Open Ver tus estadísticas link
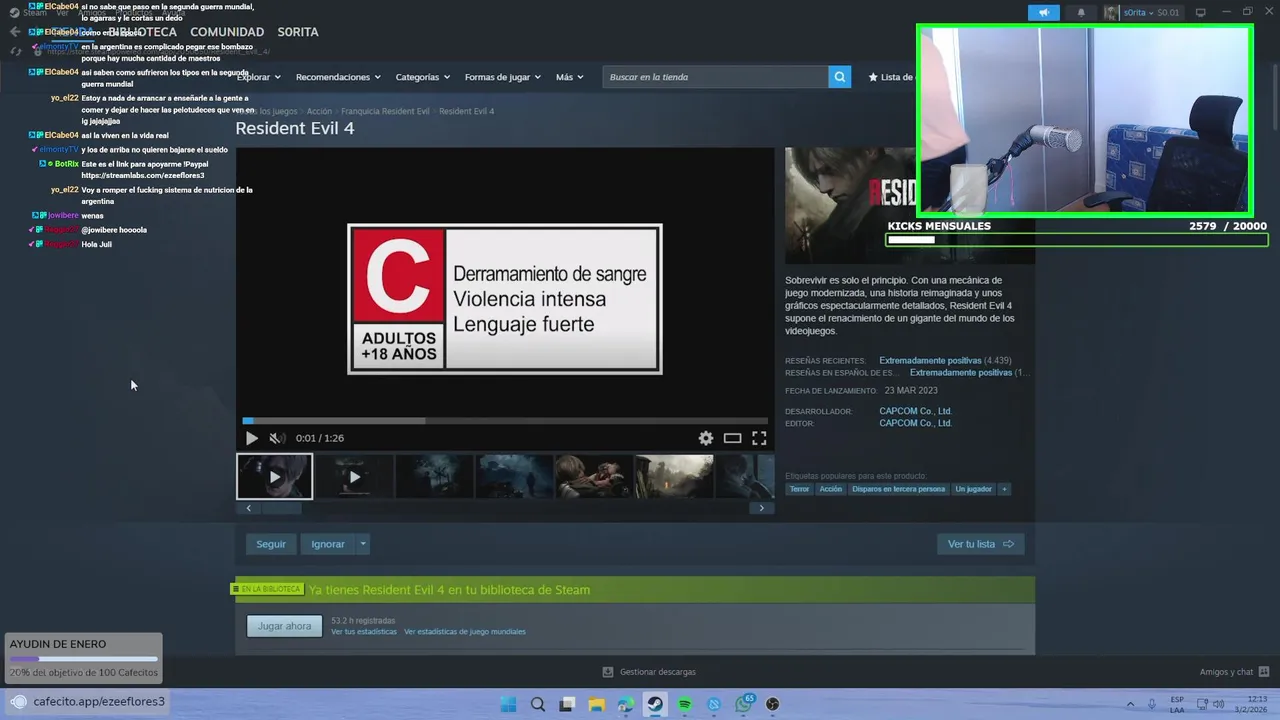The width and height of the screenshot is (1280, 720). coord(364,632)
